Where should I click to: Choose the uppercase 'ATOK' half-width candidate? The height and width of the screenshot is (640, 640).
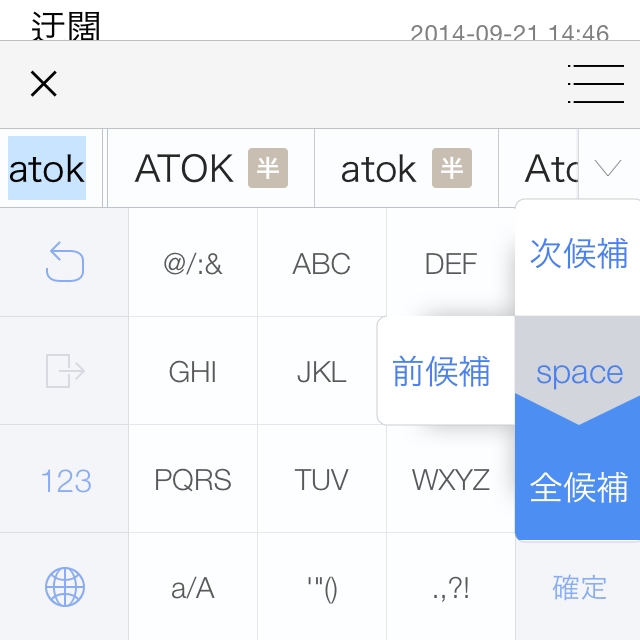tap(211, 168)
